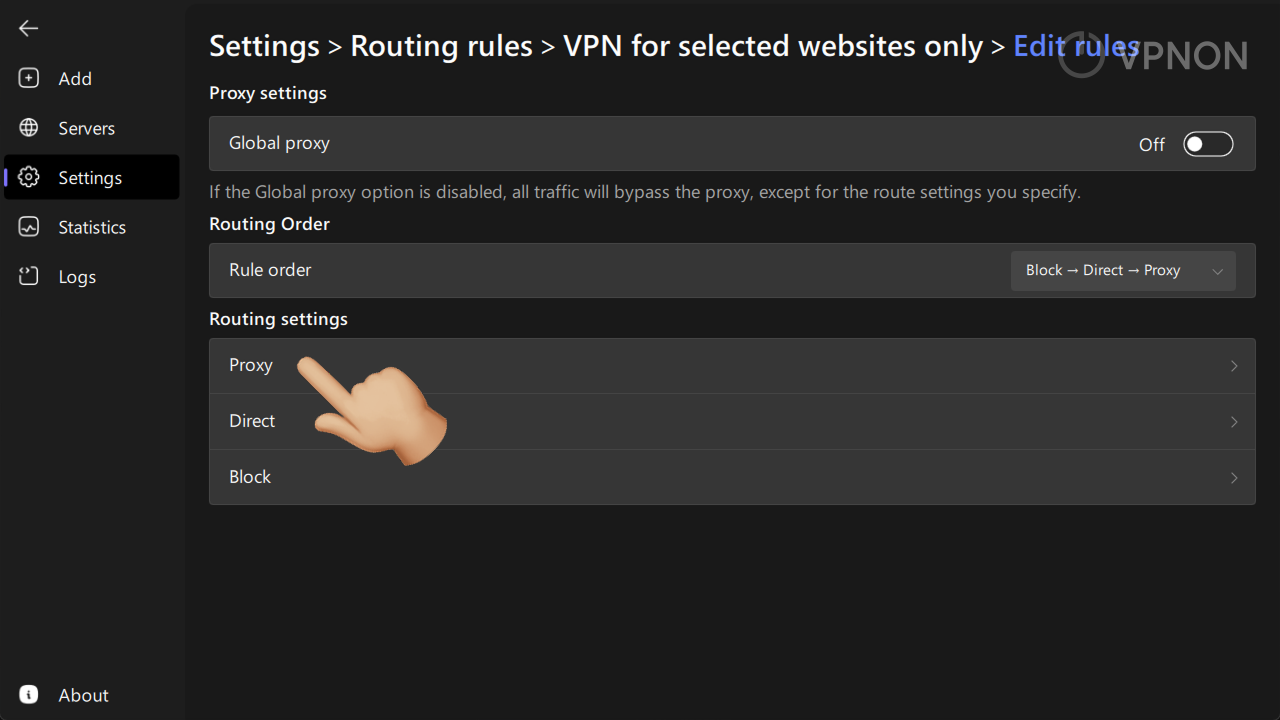Select the Servers globe icon

[x=28, y=127]
